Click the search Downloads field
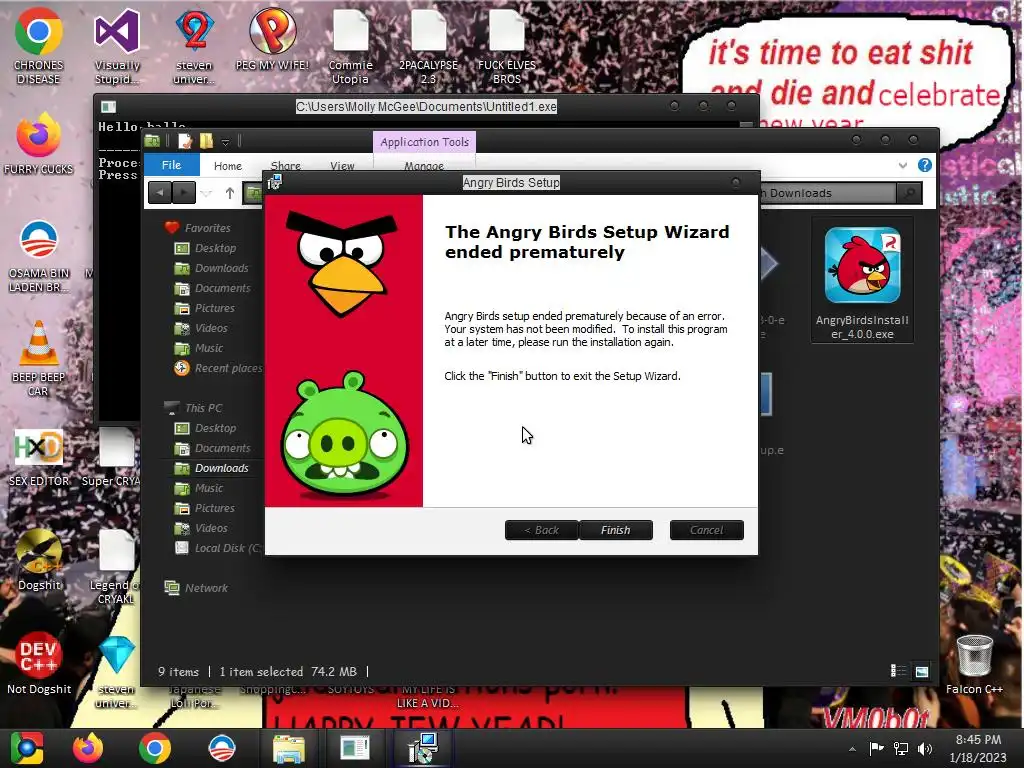 click(x=827, y=193)
